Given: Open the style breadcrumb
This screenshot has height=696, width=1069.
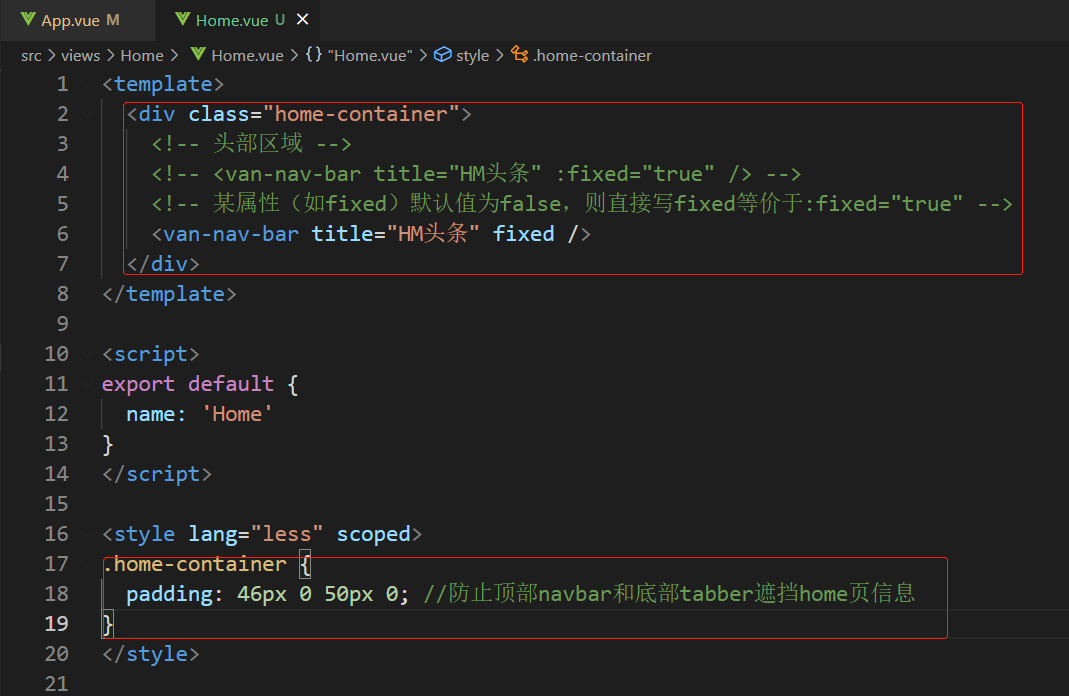Looking at the screenshot, I should point(472,56).
